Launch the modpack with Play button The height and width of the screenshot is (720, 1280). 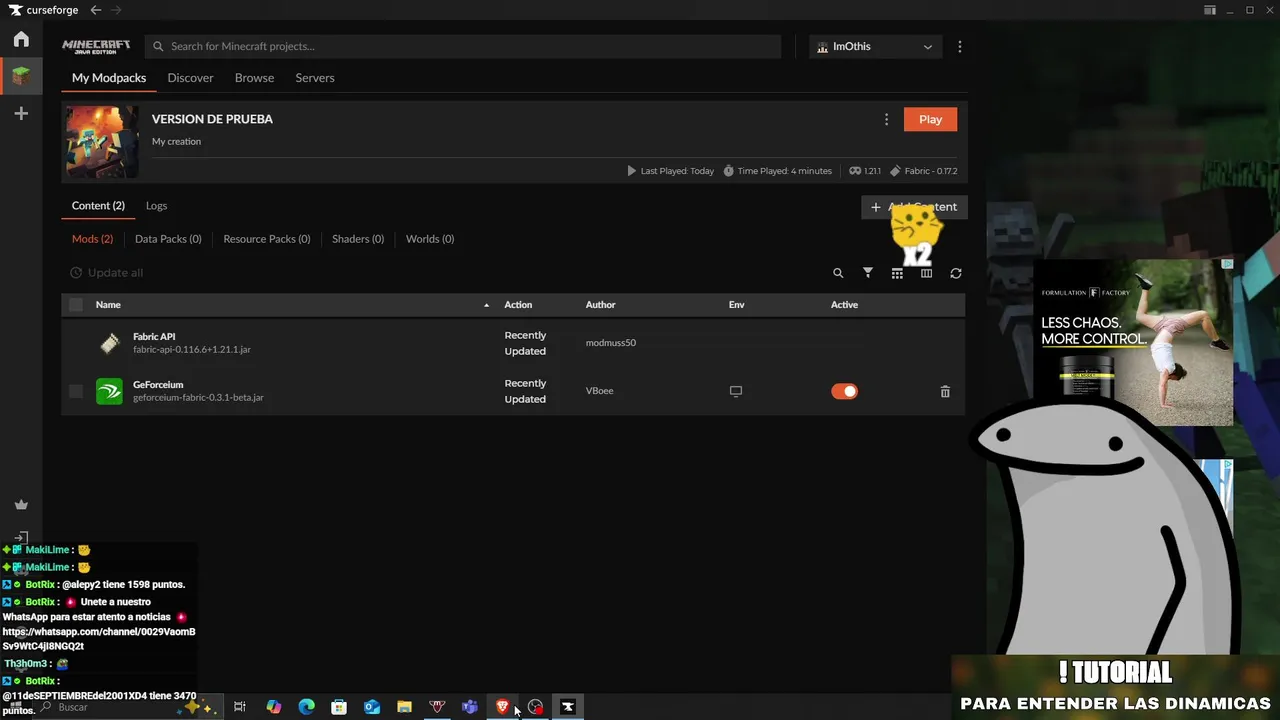[930, 119]
